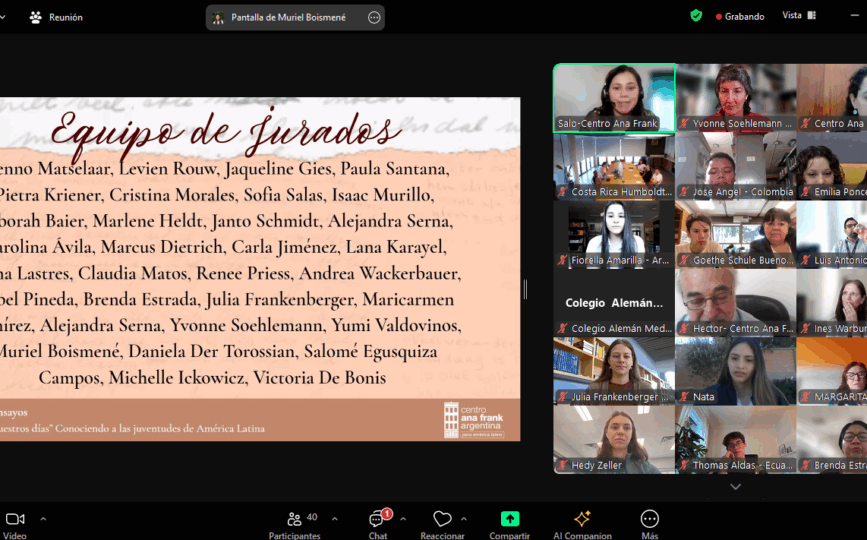The height and width of the screenshot is (540, 867).
Task: Expand the Participantes options chevron
Action: coord(334,519)
